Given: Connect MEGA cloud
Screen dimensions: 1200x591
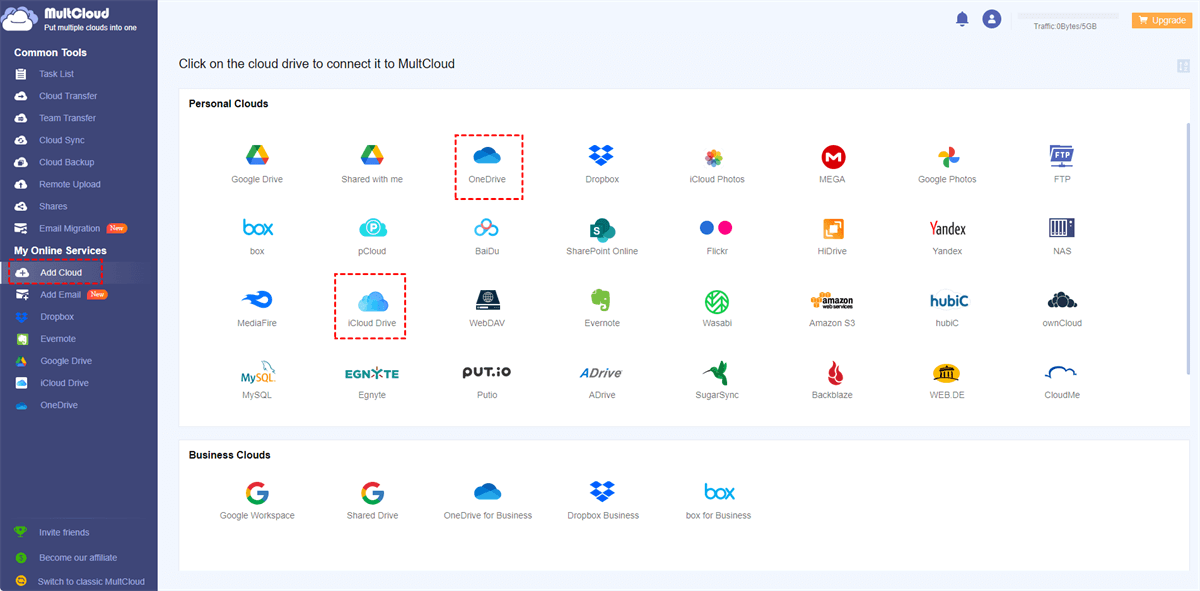Looking at the screenshot, I should click(x=832, y=165).
